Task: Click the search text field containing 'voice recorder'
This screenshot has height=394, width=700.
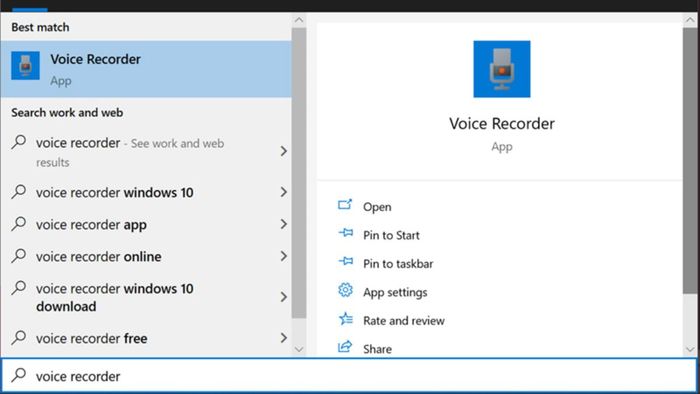Action: click(350, 376)
